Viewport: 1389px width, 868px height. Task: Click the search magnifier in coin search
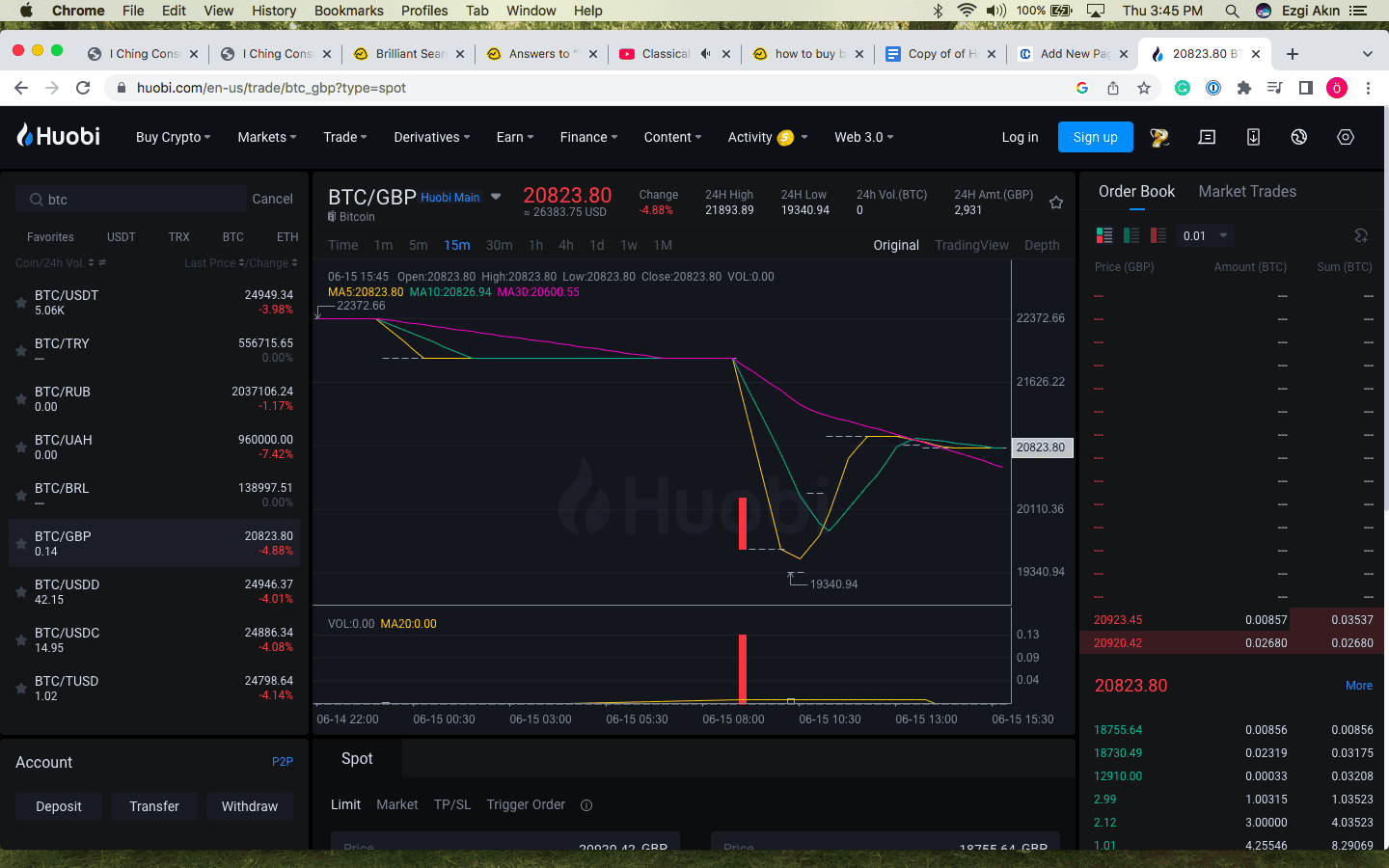tap(36, 200)
